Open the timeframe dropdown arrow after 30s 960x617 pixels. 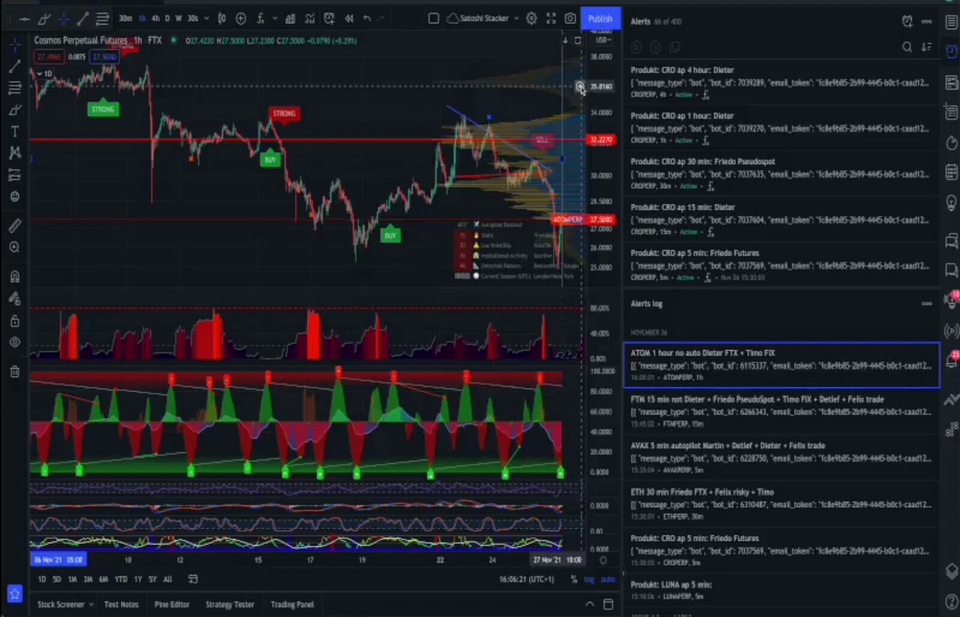[206, 19]
